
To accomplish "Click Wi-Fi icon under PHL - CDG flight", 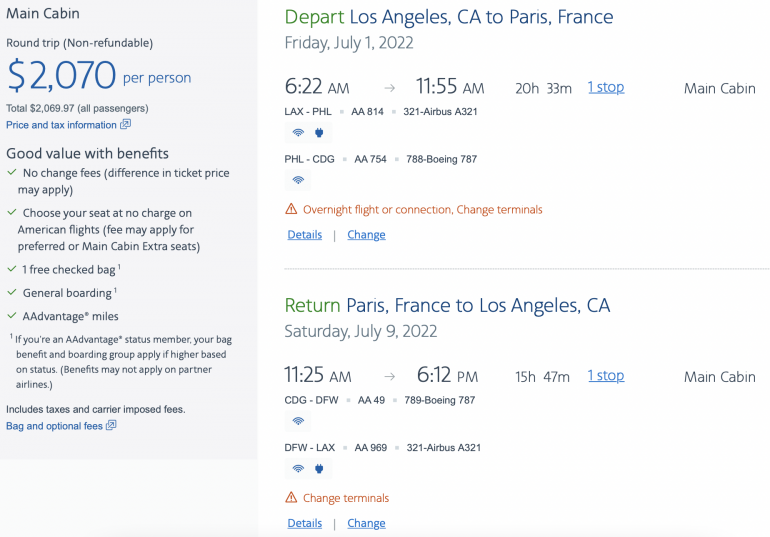I will click(x=298, y=180).
